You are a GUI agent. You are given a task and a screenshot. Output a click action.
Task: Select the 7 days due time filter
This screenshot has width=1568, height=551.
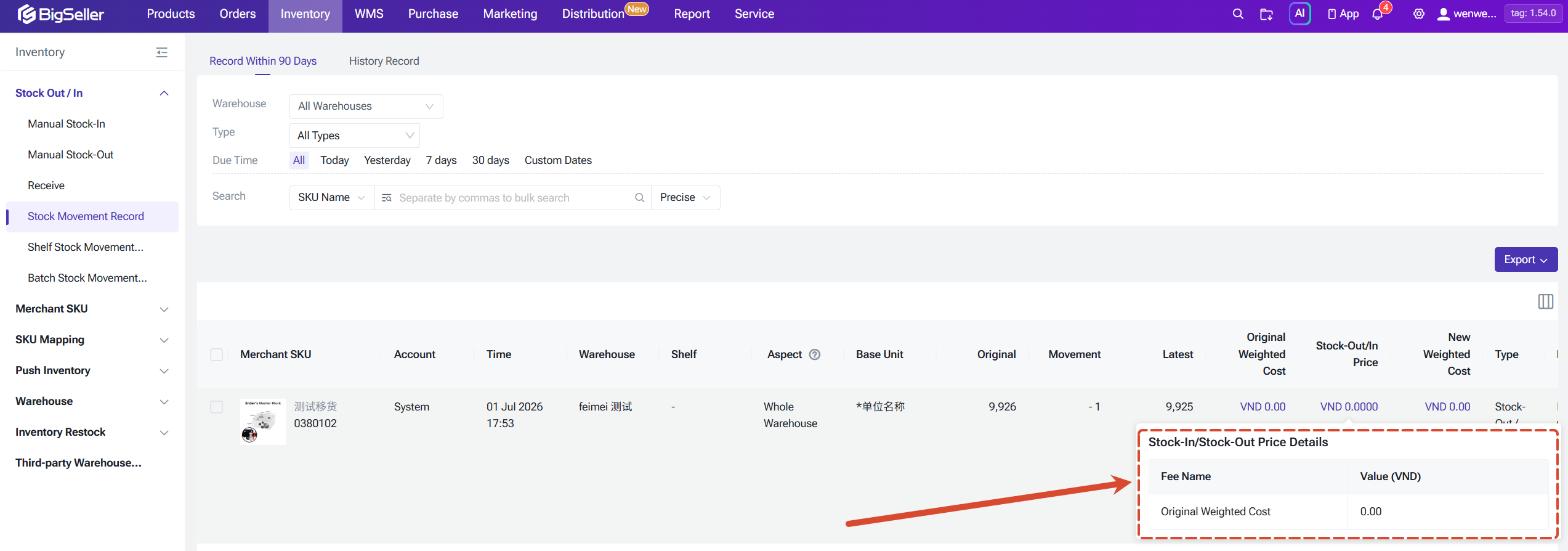click(x=441, y=160)
